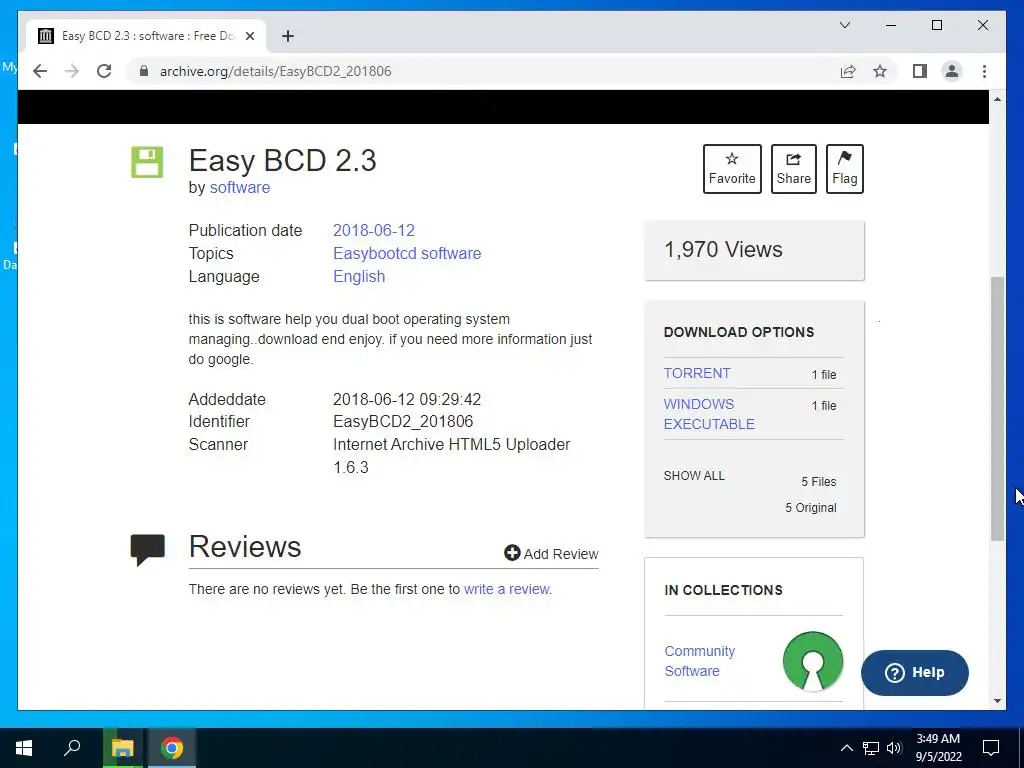Show hidden system tray icons
This screenshot has height=768, width=1024.
tap(846, 748)
